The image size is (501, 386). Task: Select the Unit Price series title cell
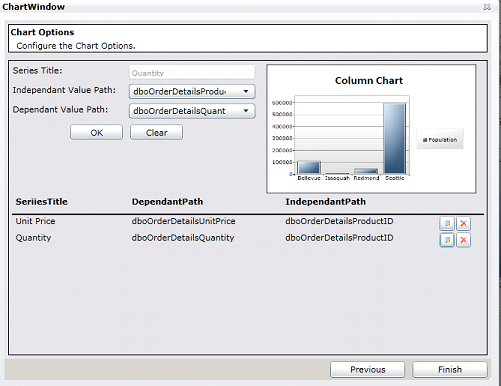click(35, 221)
